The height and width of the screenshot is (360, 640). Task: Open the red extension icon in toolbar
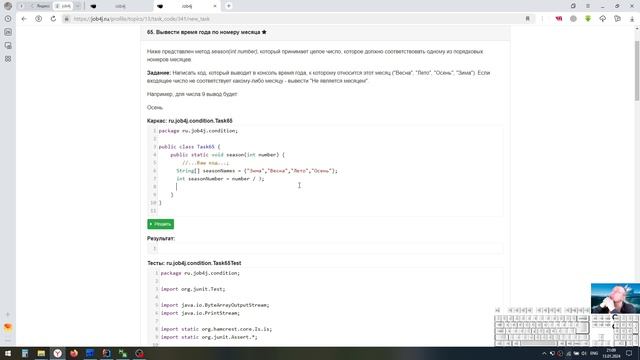click(558, 19)
